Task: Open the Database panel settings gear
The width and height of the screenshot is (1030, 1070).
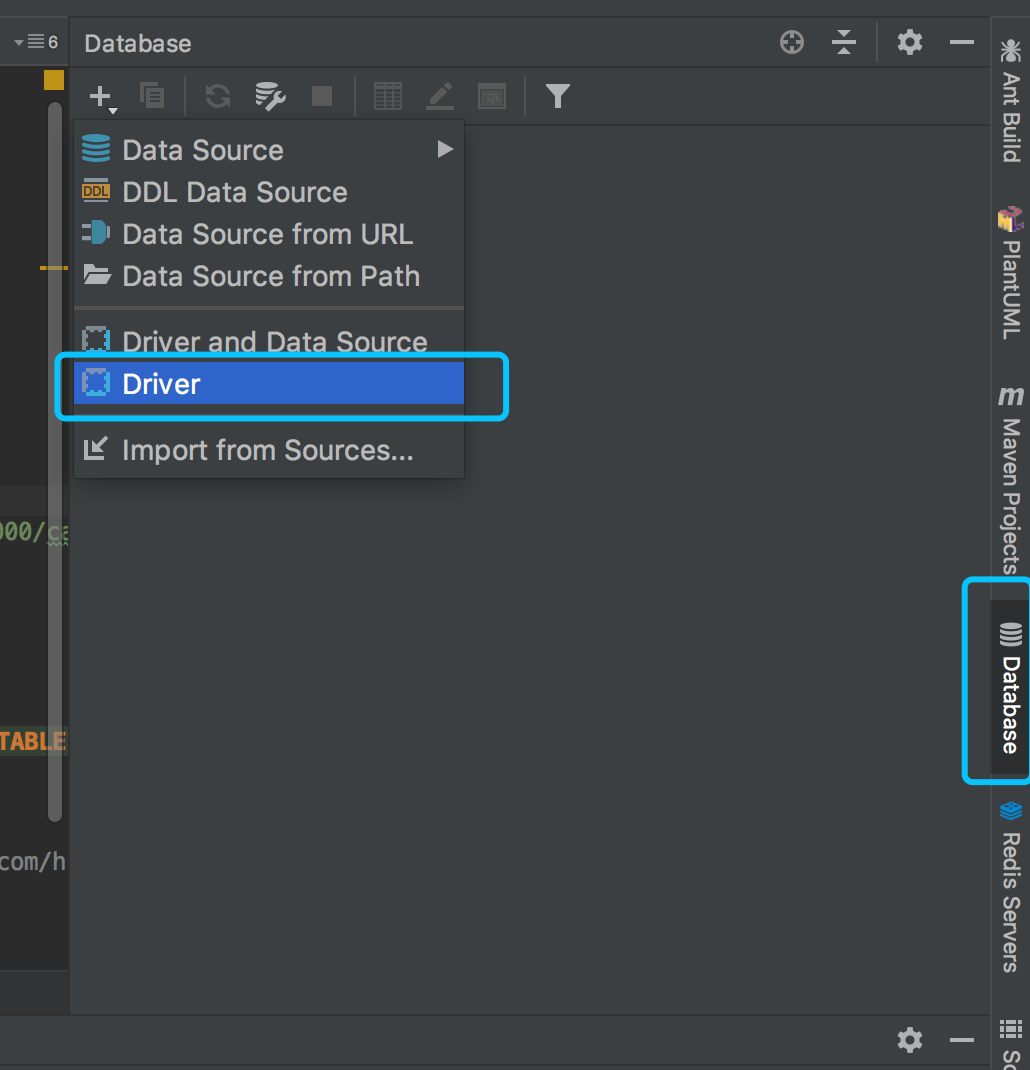Action: [x=909, y=42]
